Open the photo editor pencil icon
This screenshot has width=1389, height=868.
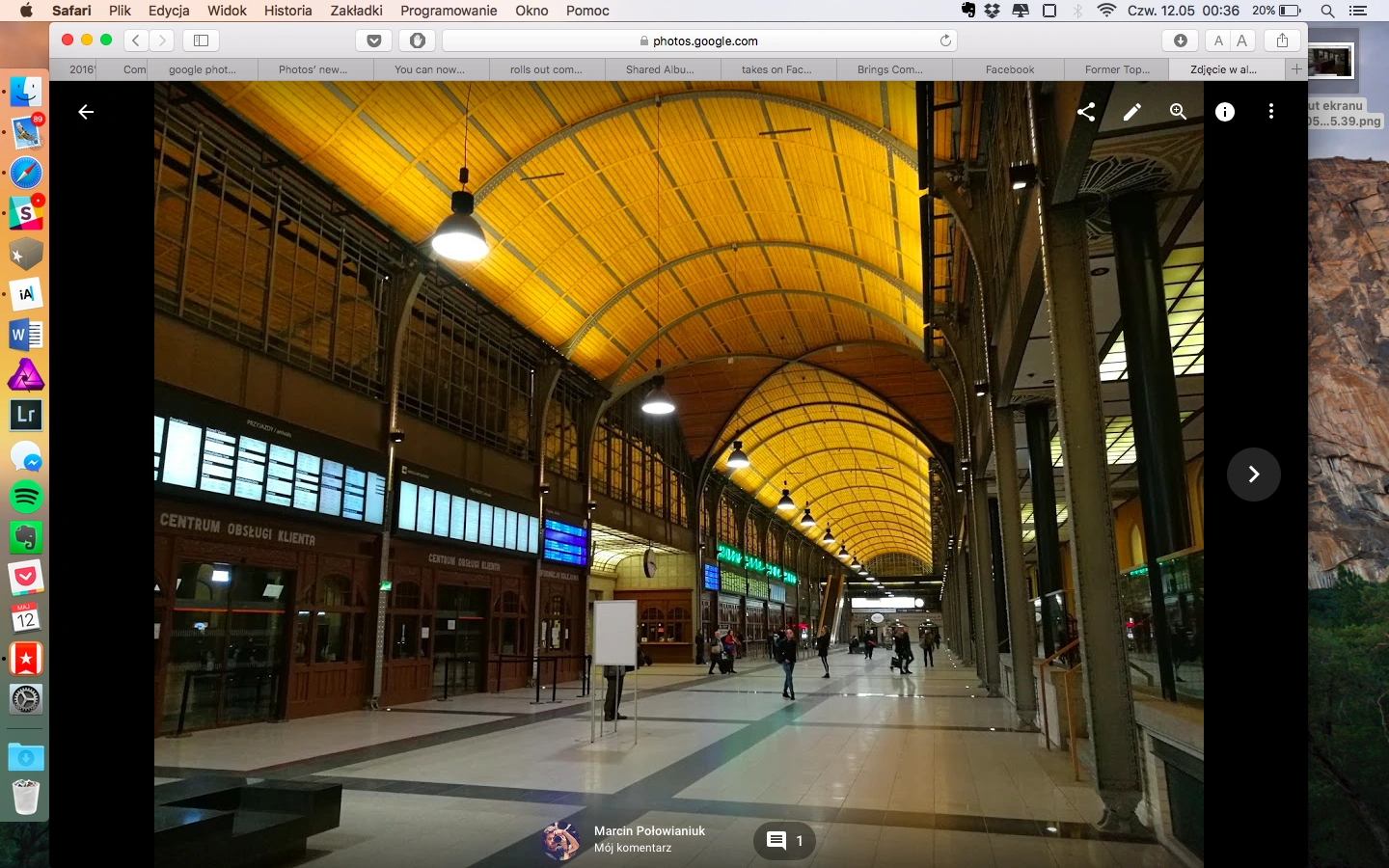(1132, 112)
